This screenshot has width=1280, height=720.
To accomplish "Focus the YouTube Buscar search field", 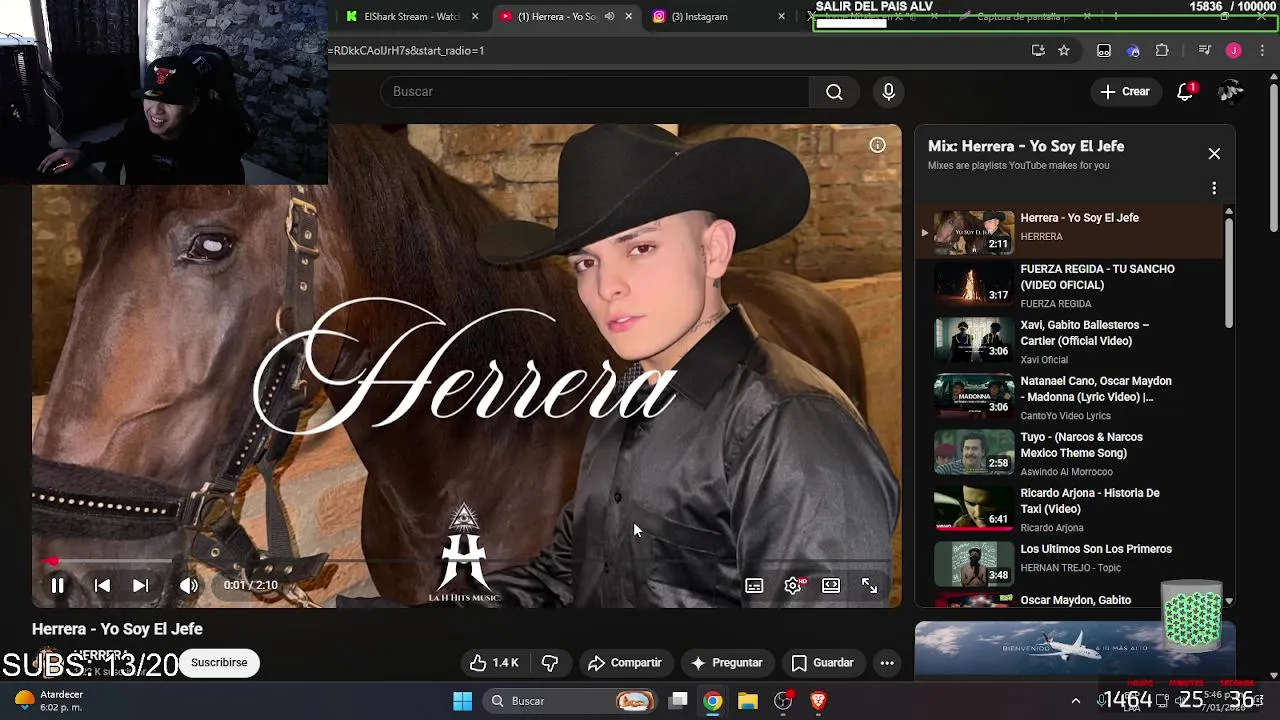I will pos(594,92).
